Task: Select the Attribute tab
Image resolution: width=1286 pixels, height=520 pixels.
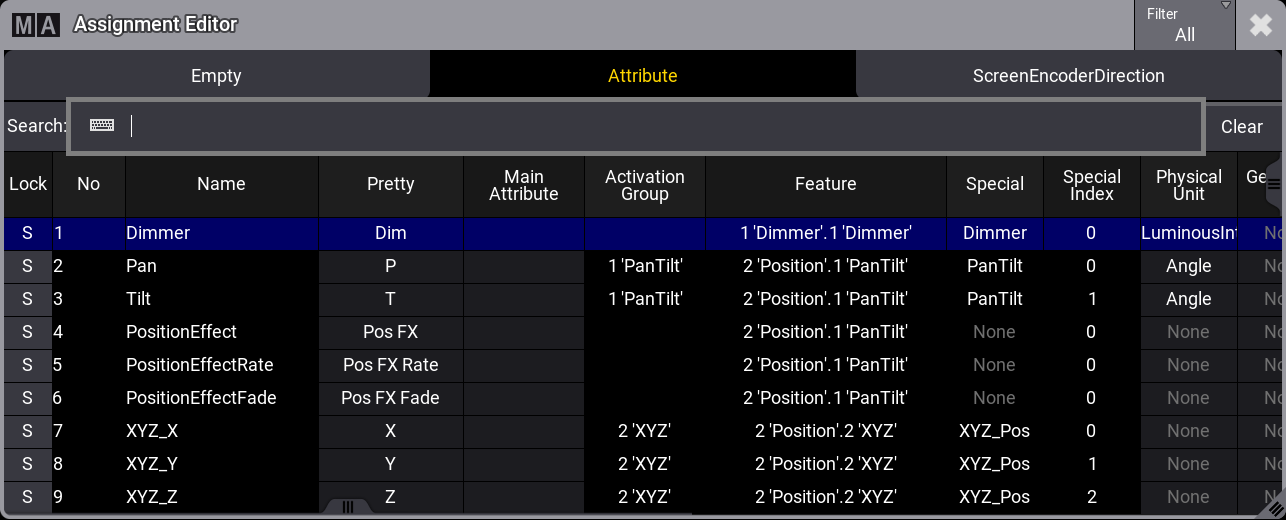Action: click(x=642, y=76)
